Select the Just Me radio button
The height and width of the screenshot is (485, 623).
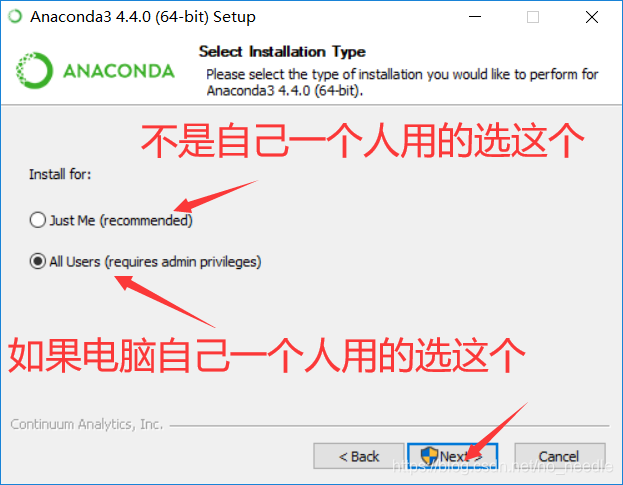[38, 220]
